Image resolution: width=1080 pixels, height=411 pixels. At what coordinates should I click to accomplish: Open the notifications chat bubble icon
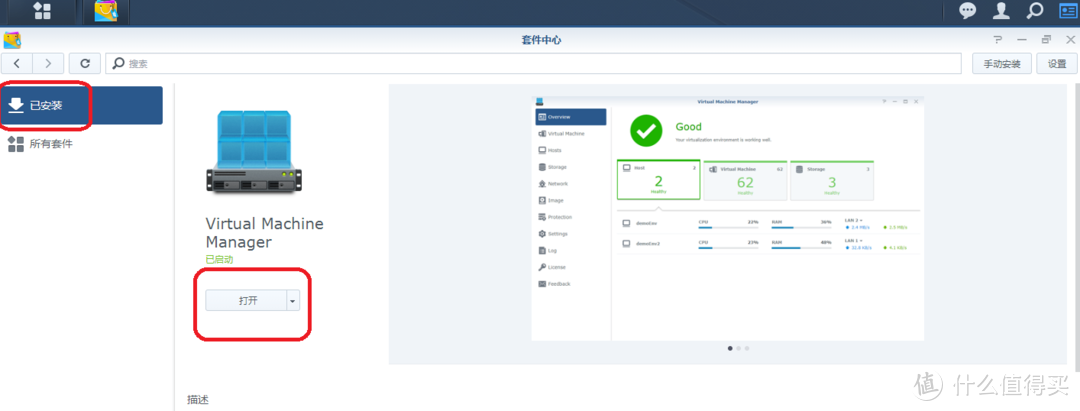click(968, 10)
